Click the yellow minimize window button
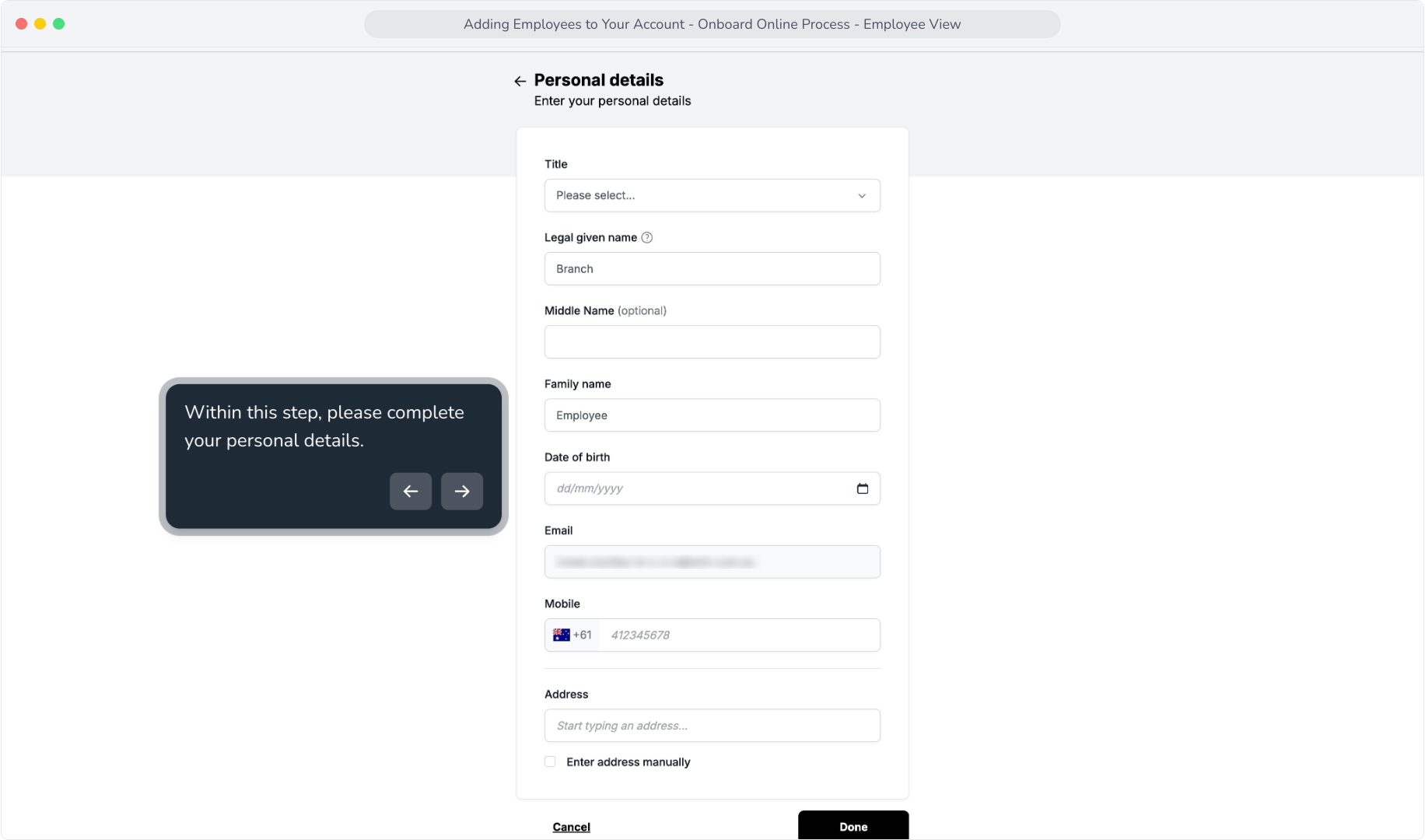Image resolution: width=1425 pixels, height=840 pixels. pyautogui.click(x=40, y=24)
